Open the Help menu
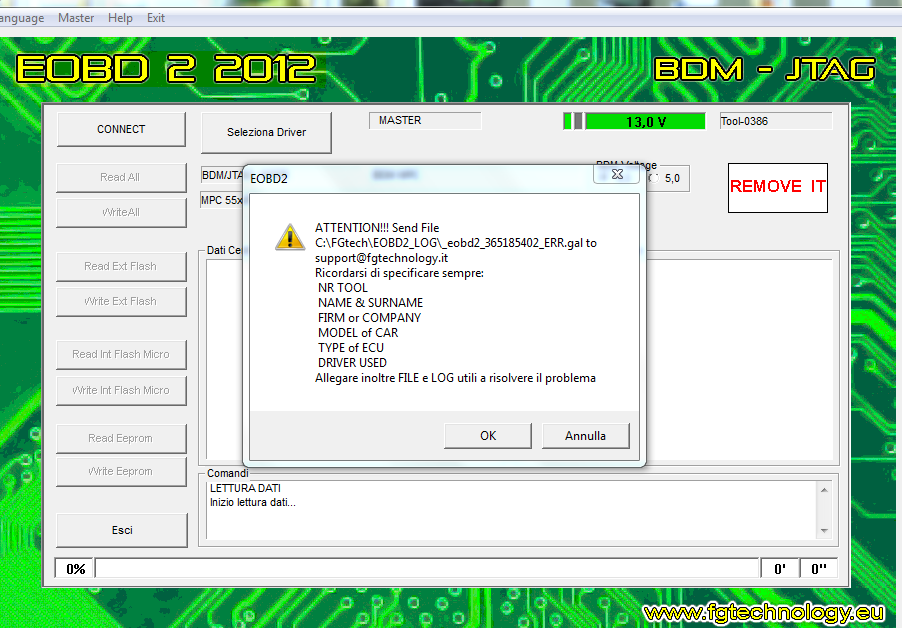Screen dimensions: 902x628 tap(120, 18)
